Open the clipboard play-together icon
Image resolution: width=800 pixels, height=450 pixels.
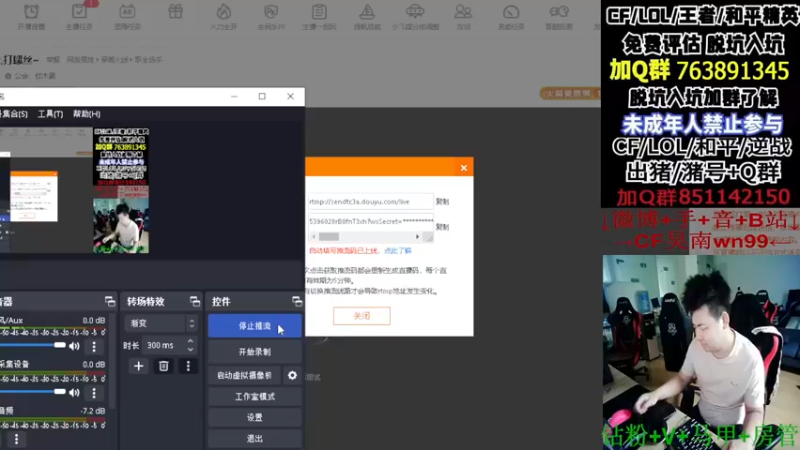(x=319, y=16)
